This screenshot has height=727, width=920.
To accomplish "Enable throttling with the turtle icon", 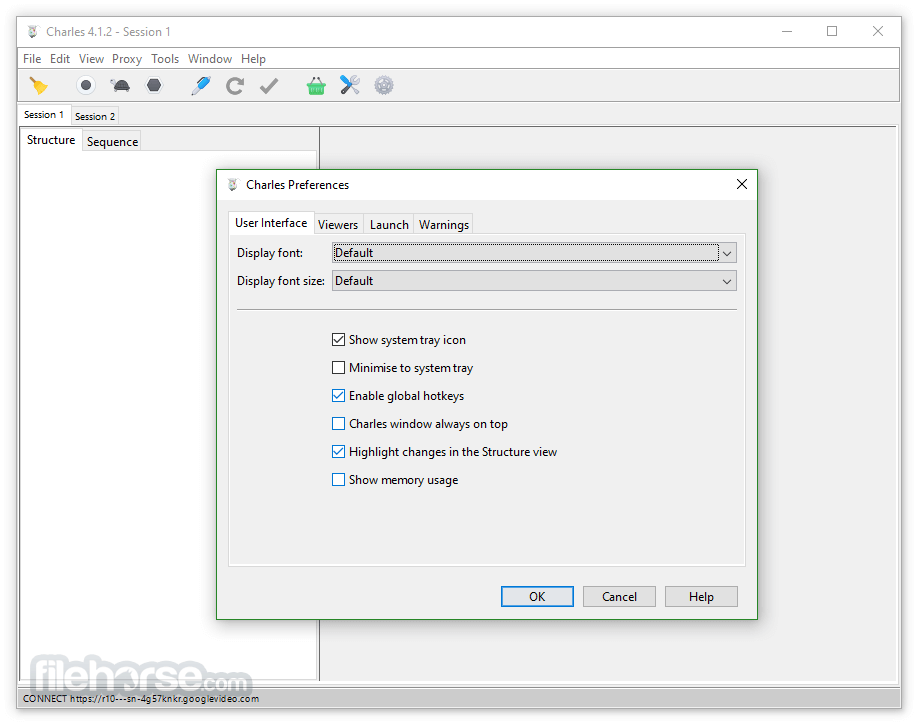I will [120, 86].
